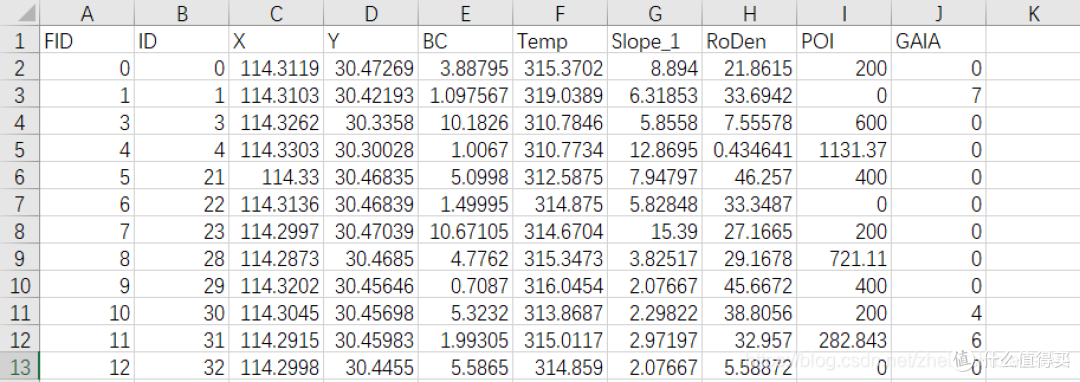Select column K header
The image size is (1080, 382).
[x=1032, y=13]
